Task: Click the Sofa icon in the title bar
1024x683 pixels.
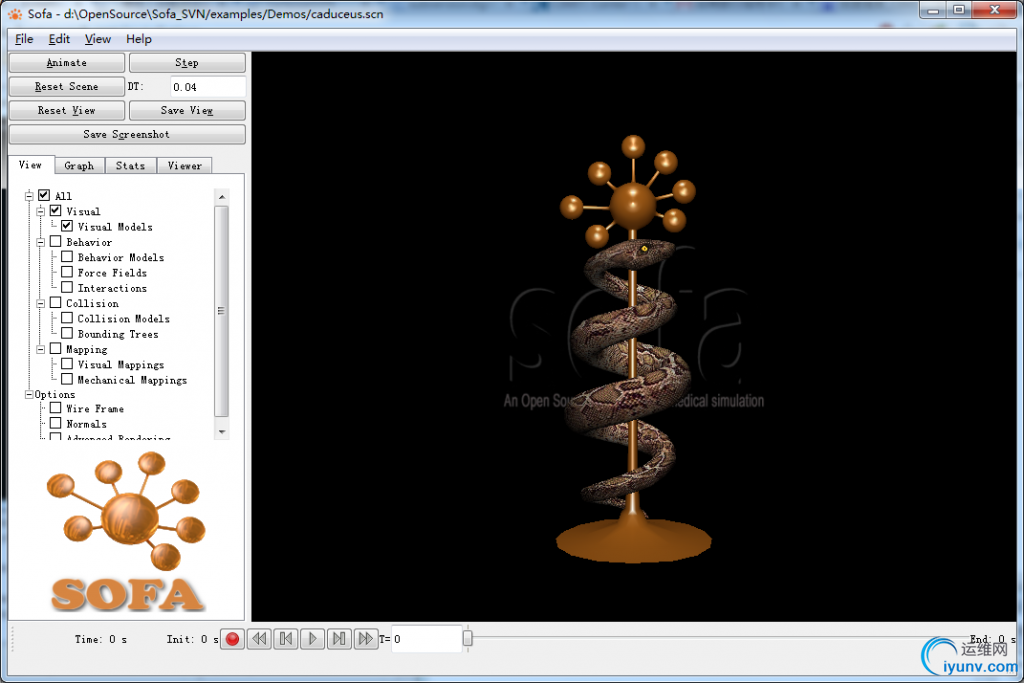Action: 14,14
